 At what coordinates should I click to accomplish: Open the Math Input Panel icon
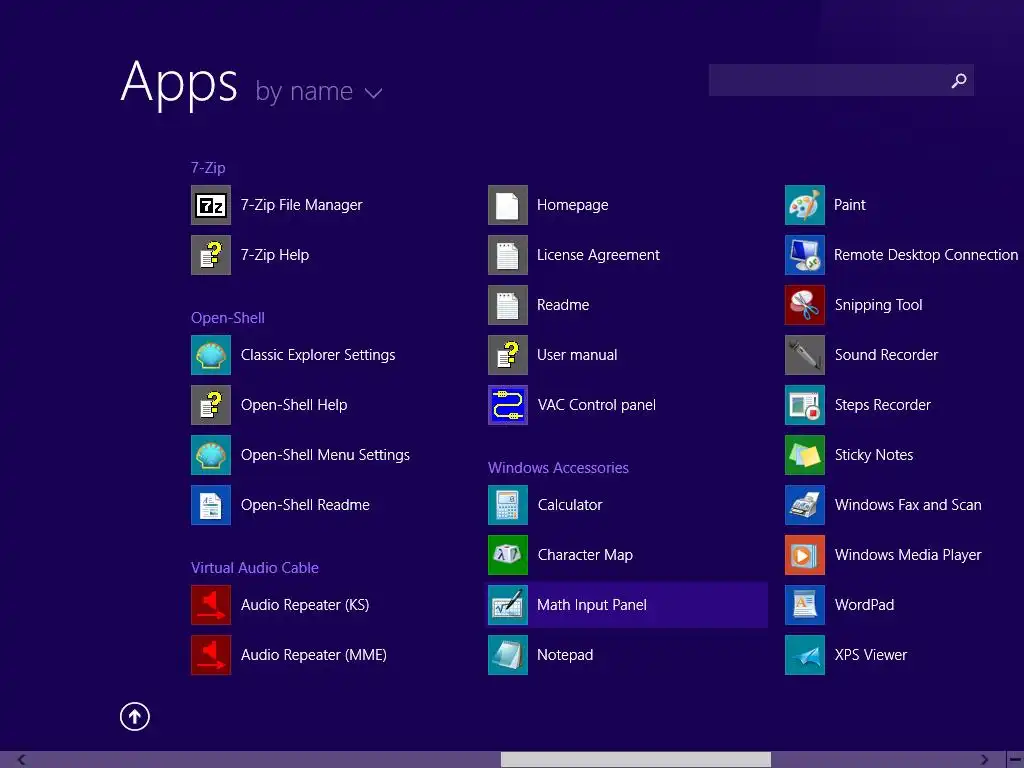tap(507, 605)
